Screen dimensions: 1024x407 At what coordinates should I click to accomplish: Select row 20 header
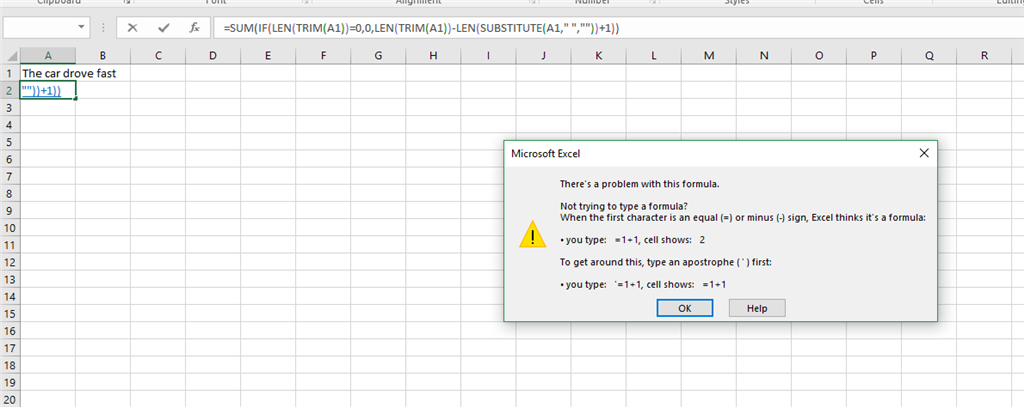(10, 399)
